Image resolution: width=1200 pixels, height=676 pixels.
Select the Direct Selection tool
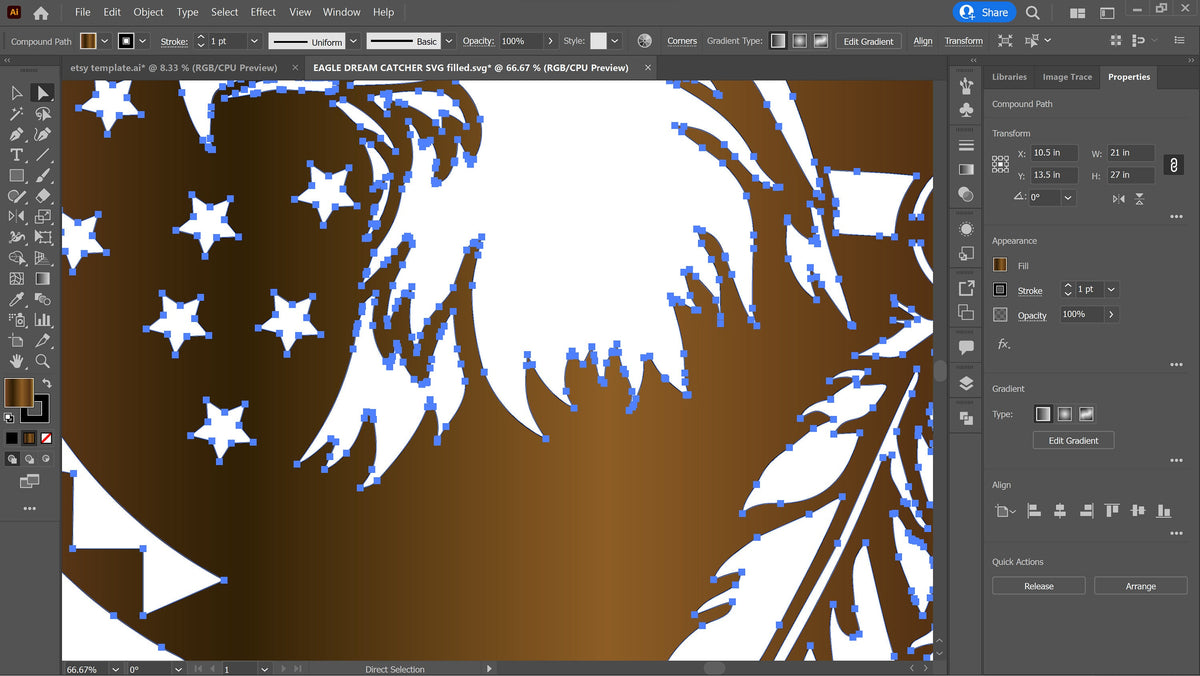(42, 93)
